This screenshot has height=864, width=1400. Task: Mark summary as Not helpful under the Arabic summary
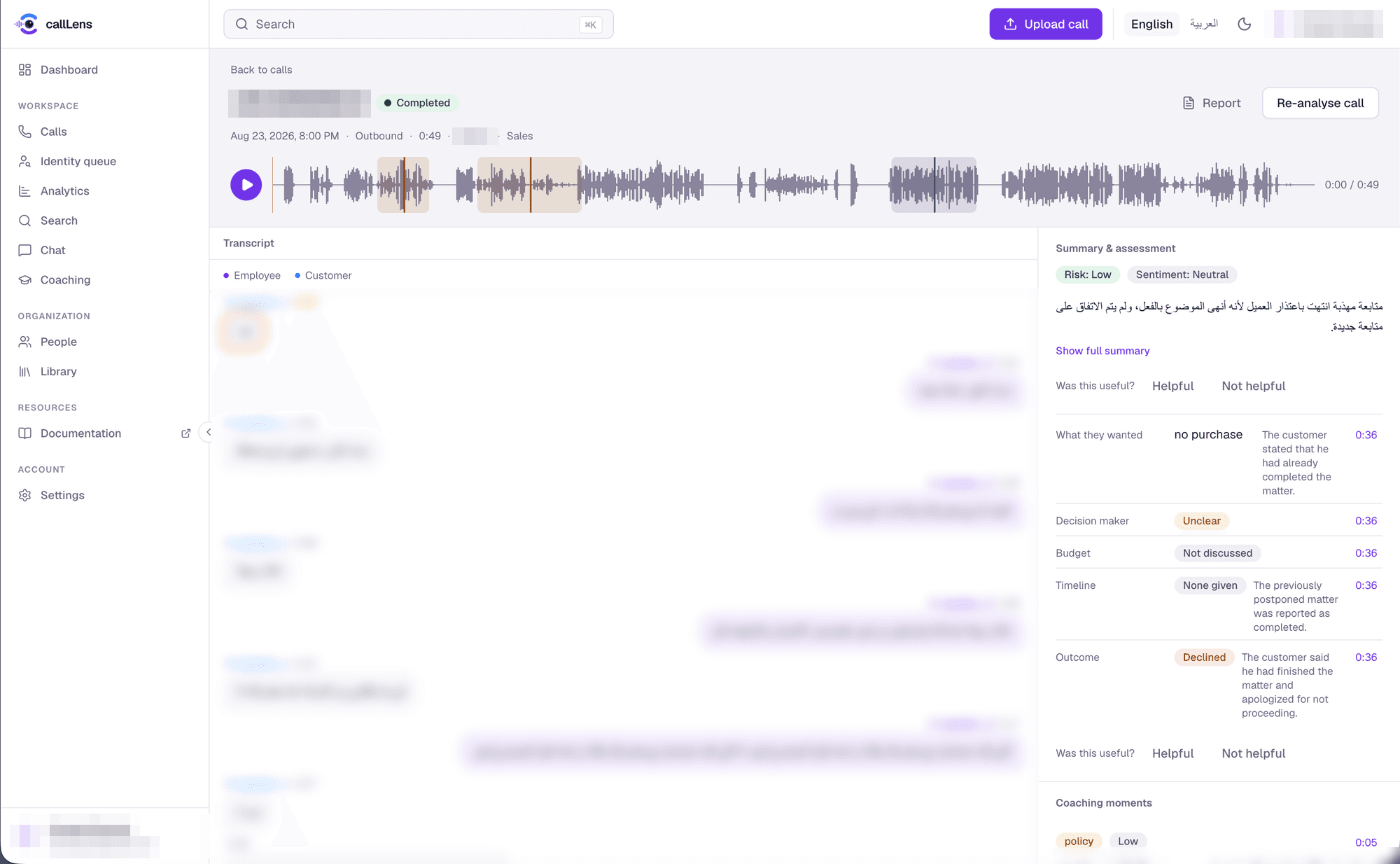click(1253, 386)
